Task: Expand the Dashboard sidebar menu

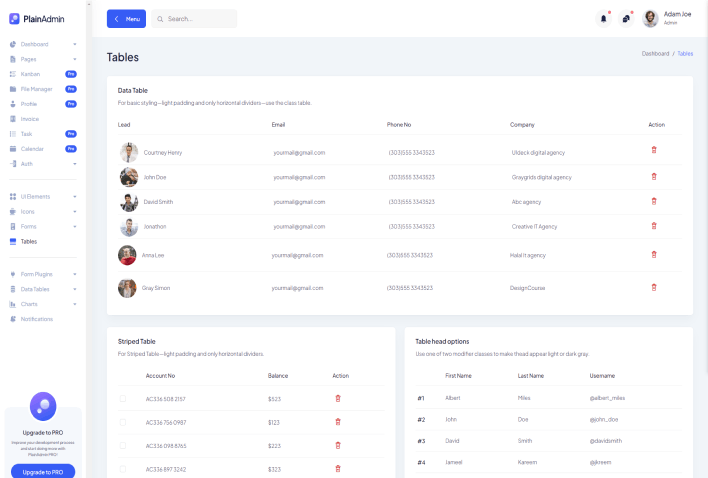Action: pos(42,44)
